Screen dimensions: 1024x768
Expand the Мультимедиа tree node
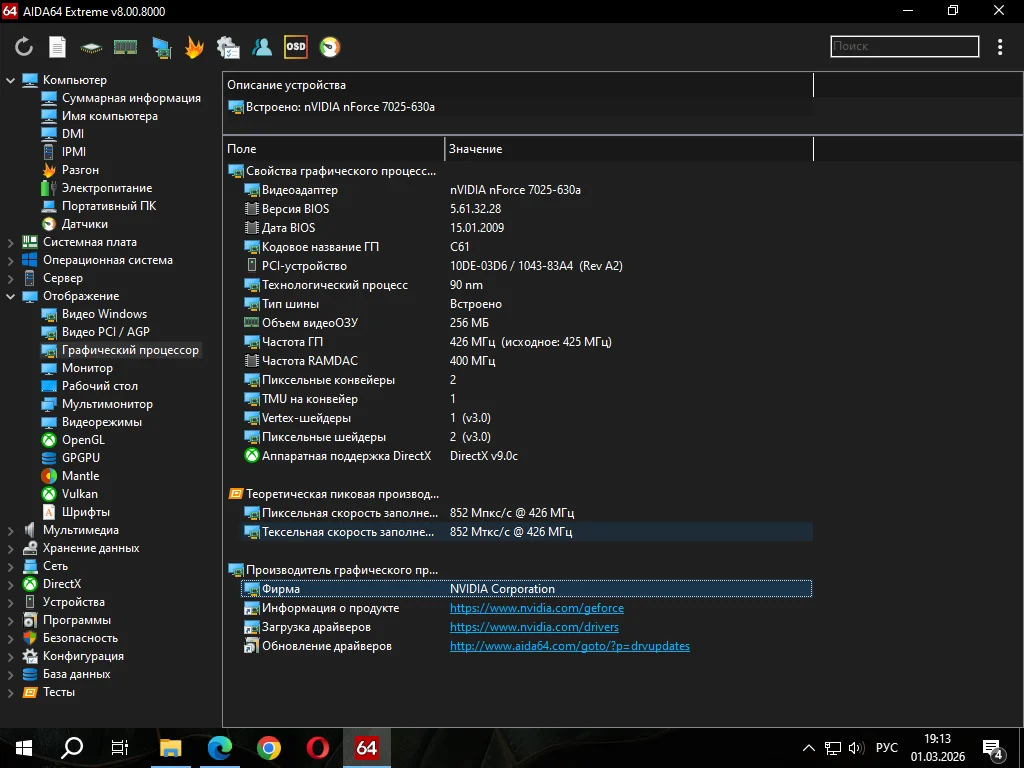pos(11,530)
